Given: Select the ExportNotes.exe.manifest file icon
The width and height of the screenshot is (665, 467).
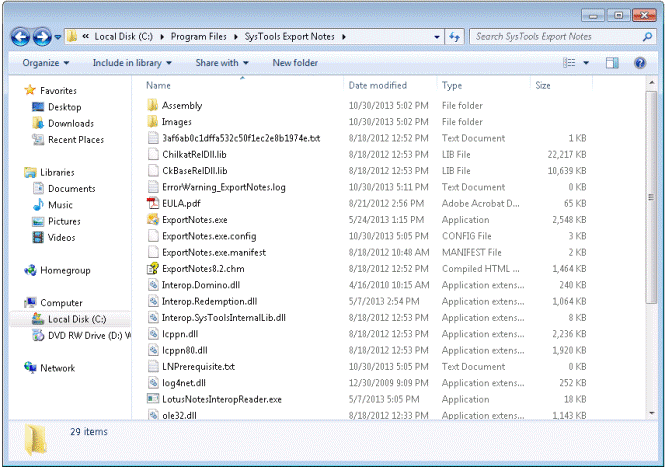Looking at the screenshot, I should 153,252.
